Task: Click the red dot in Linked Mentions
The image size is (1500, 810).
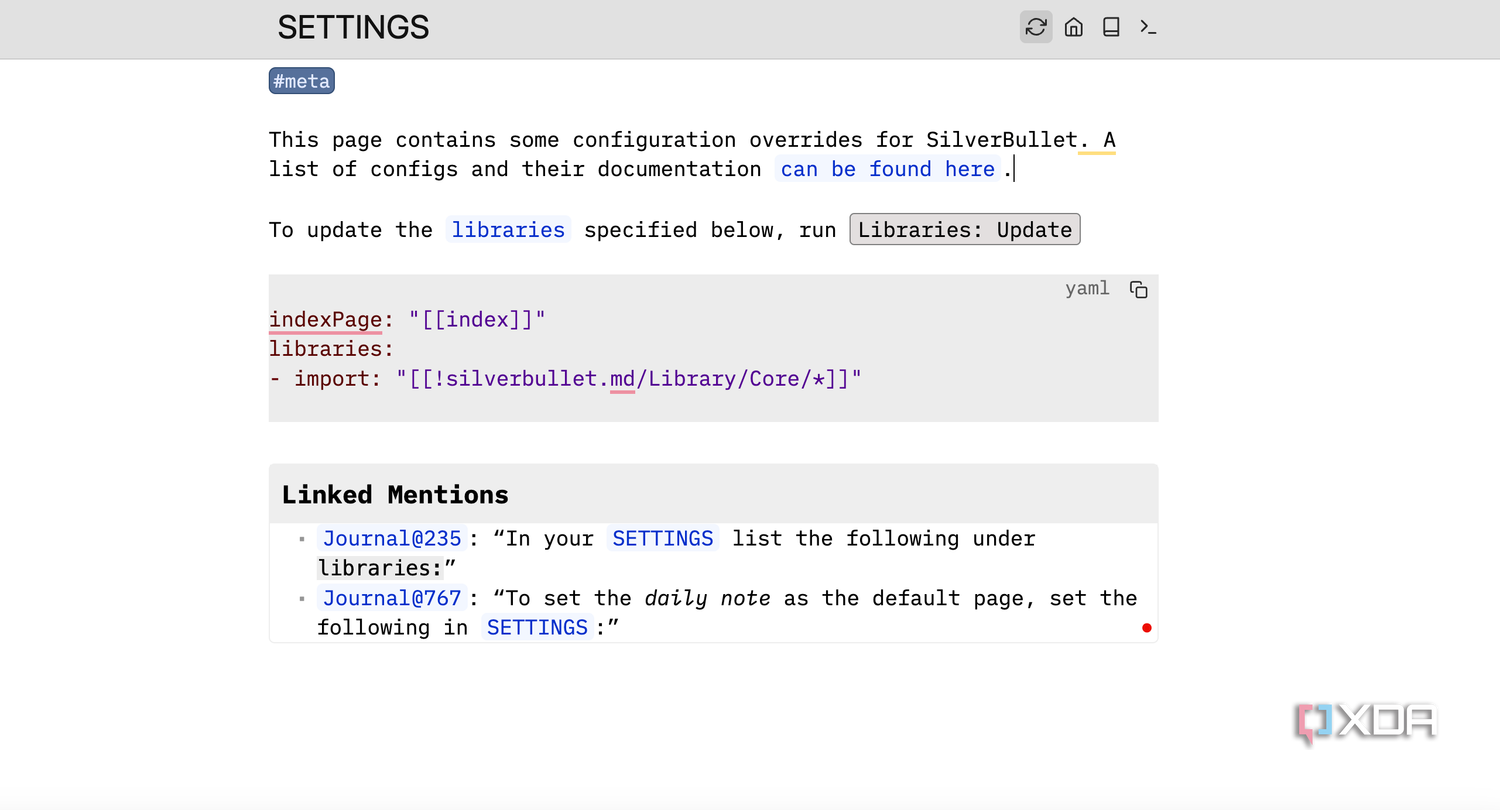Action: (1147, 628)
